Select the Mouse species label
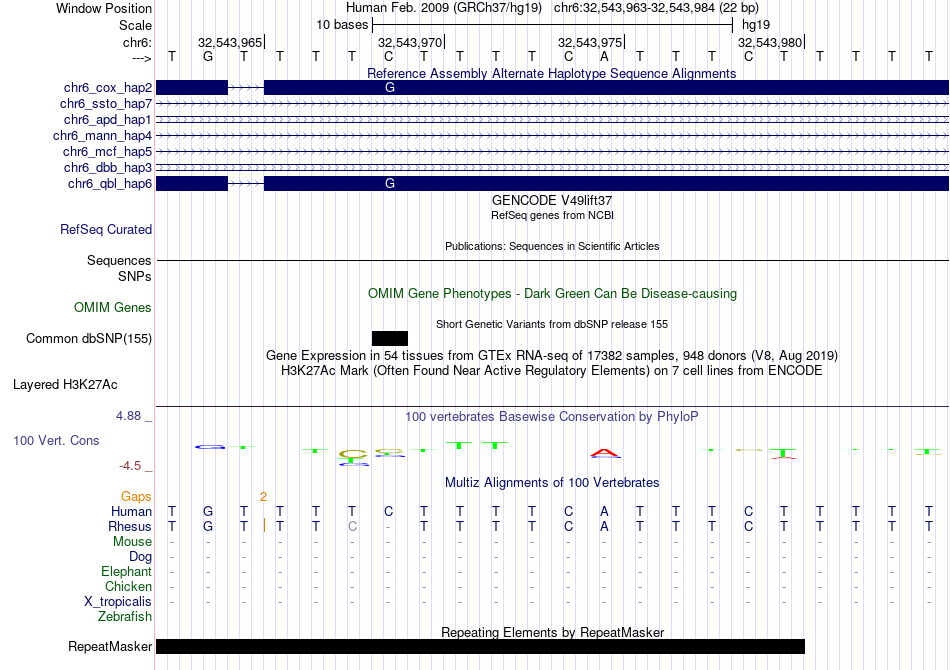Screen dimensions: 950x670 (x=132, y=542)
